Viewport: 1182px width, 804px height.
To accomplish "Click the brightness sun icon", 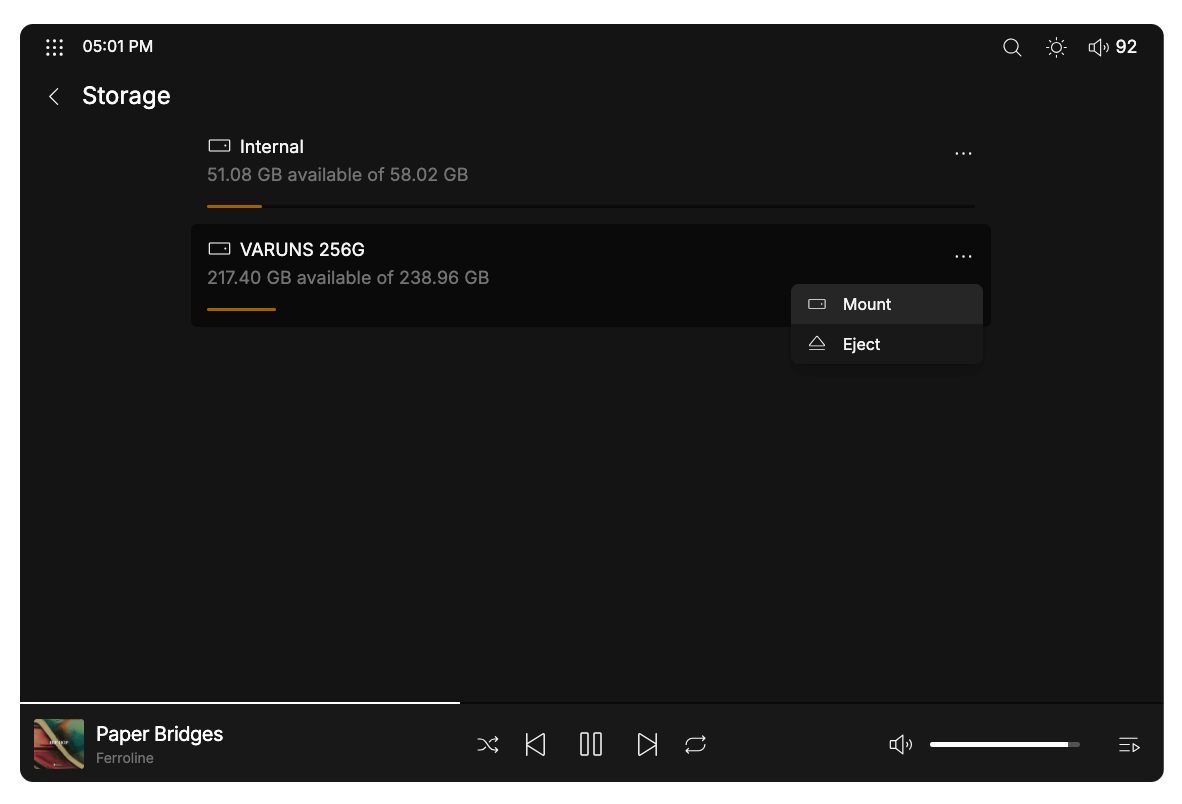I will click(1056, 47).
